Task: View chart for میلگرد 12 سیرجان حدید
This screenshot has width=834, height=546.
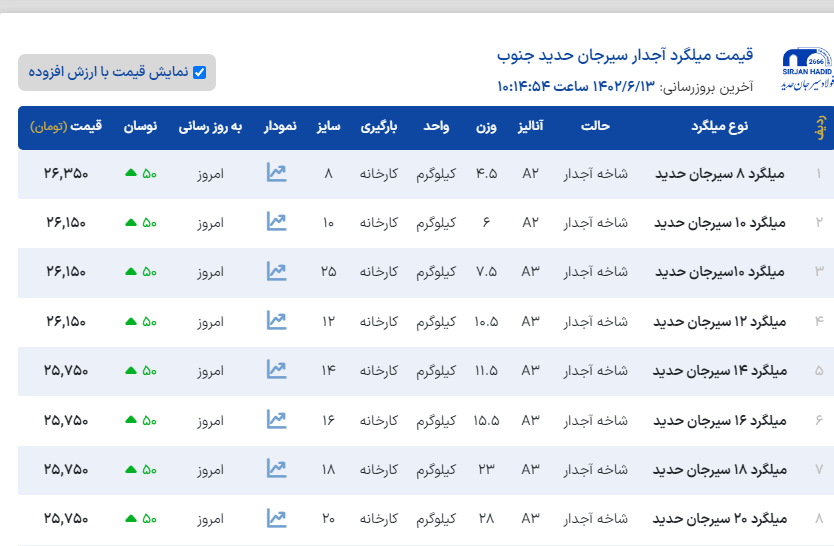Action: pyautogui.click(x=276, y=321)
